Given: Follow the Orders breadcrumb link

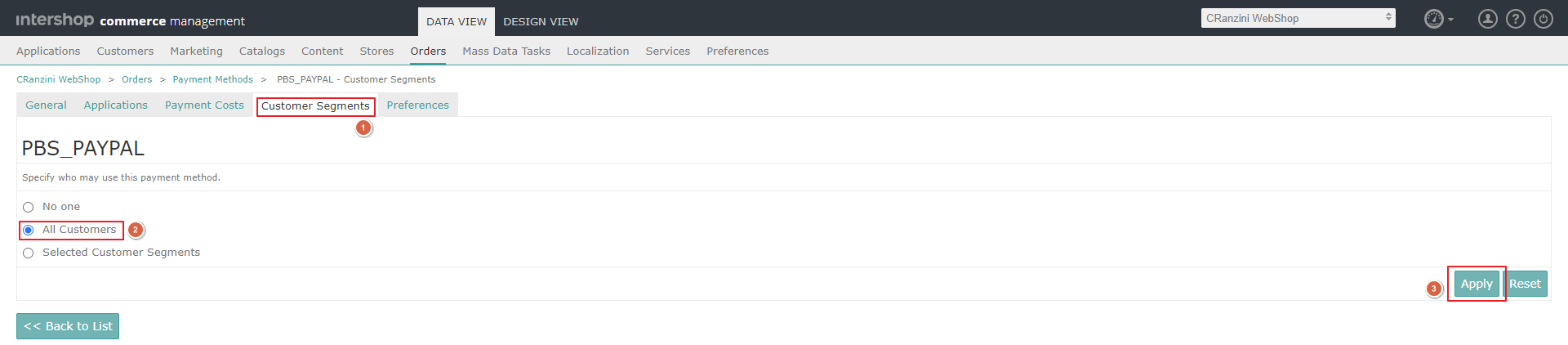Looking at the screenshot, I should (x=136, y=79).
